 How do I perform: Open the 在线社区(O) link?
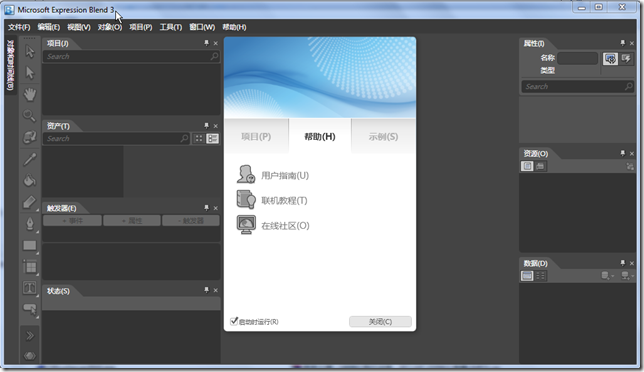coord(285,226)
